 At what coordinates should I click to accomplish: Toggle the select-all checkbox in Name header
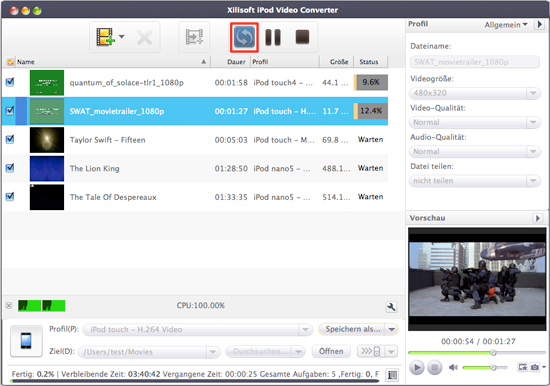10,62
